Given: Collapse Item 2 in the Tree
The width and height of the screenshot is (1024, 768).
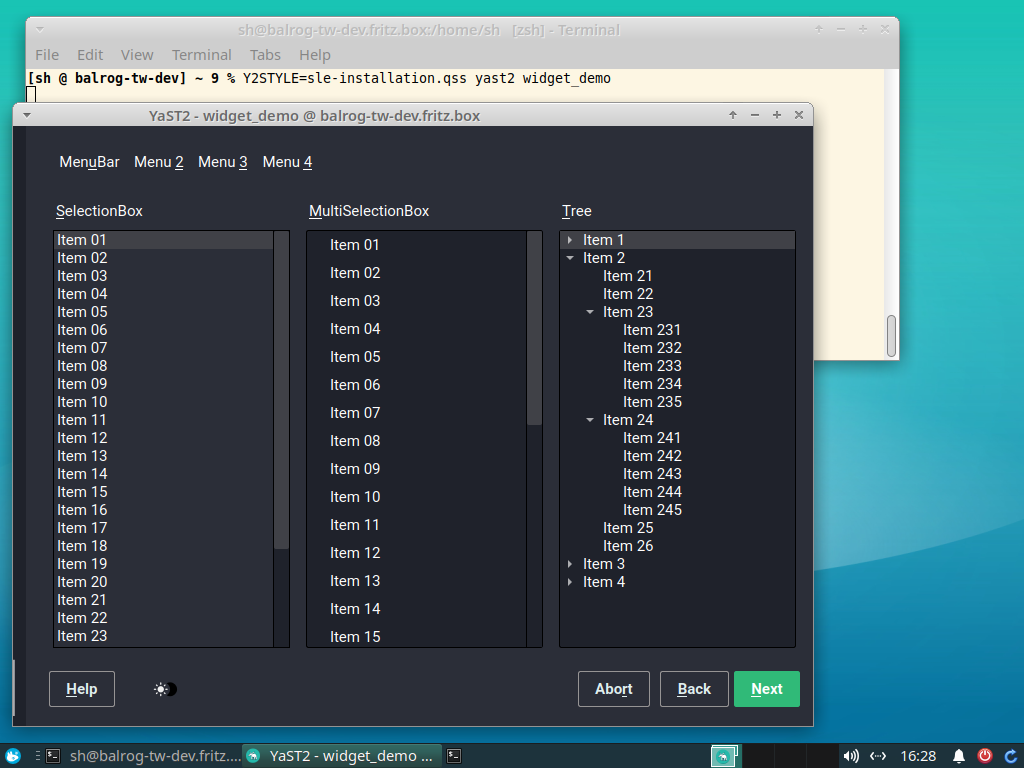Looking at the screenshot, I should tap(569, 258).
